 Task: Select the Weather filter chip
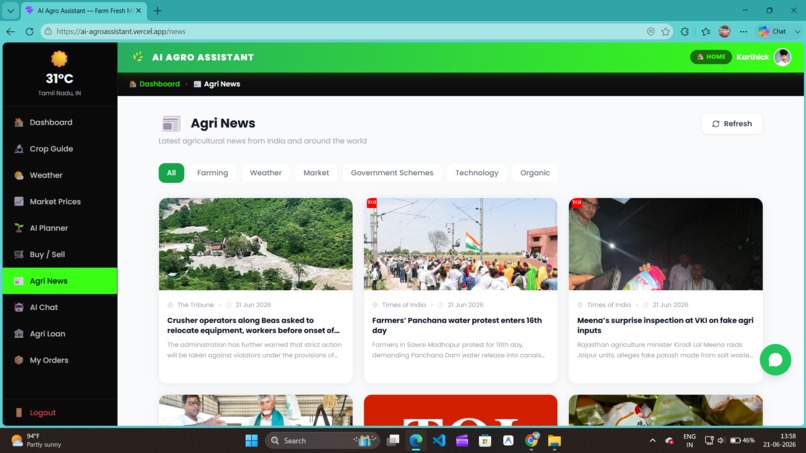tap(266, 173)
